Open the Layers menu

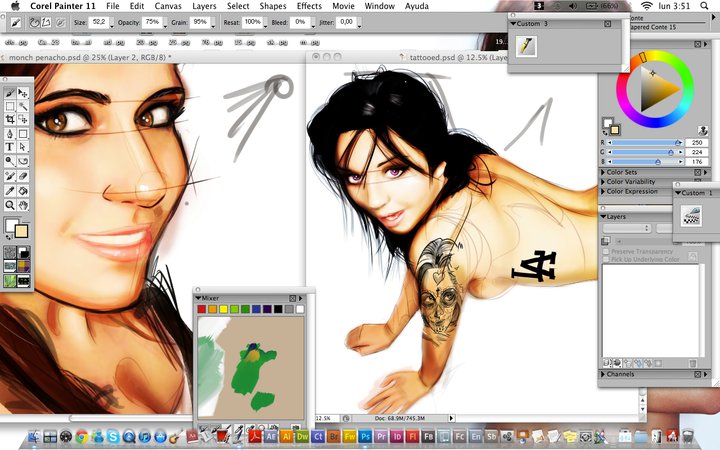tap(204, 6)
